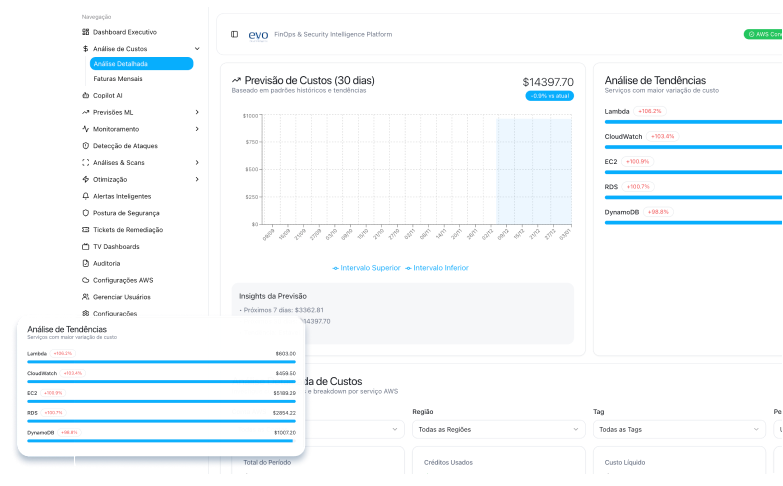Toggle Intervalo Superior legend series
Image resolution: width=783 pixels, height=486 pixels.
pyautogui.click(x=366, y=268)
